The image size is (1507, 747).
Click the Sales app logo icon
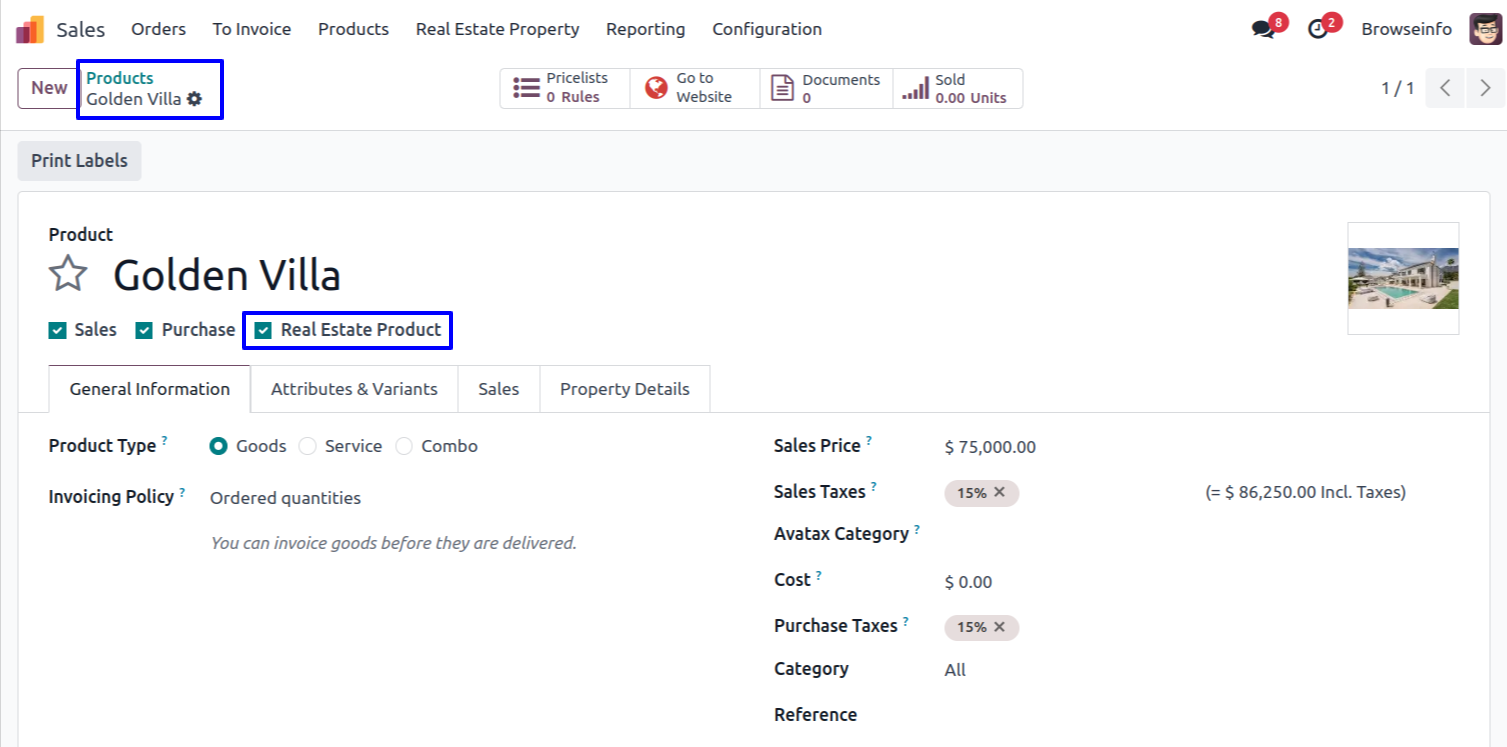click(30, 30)
